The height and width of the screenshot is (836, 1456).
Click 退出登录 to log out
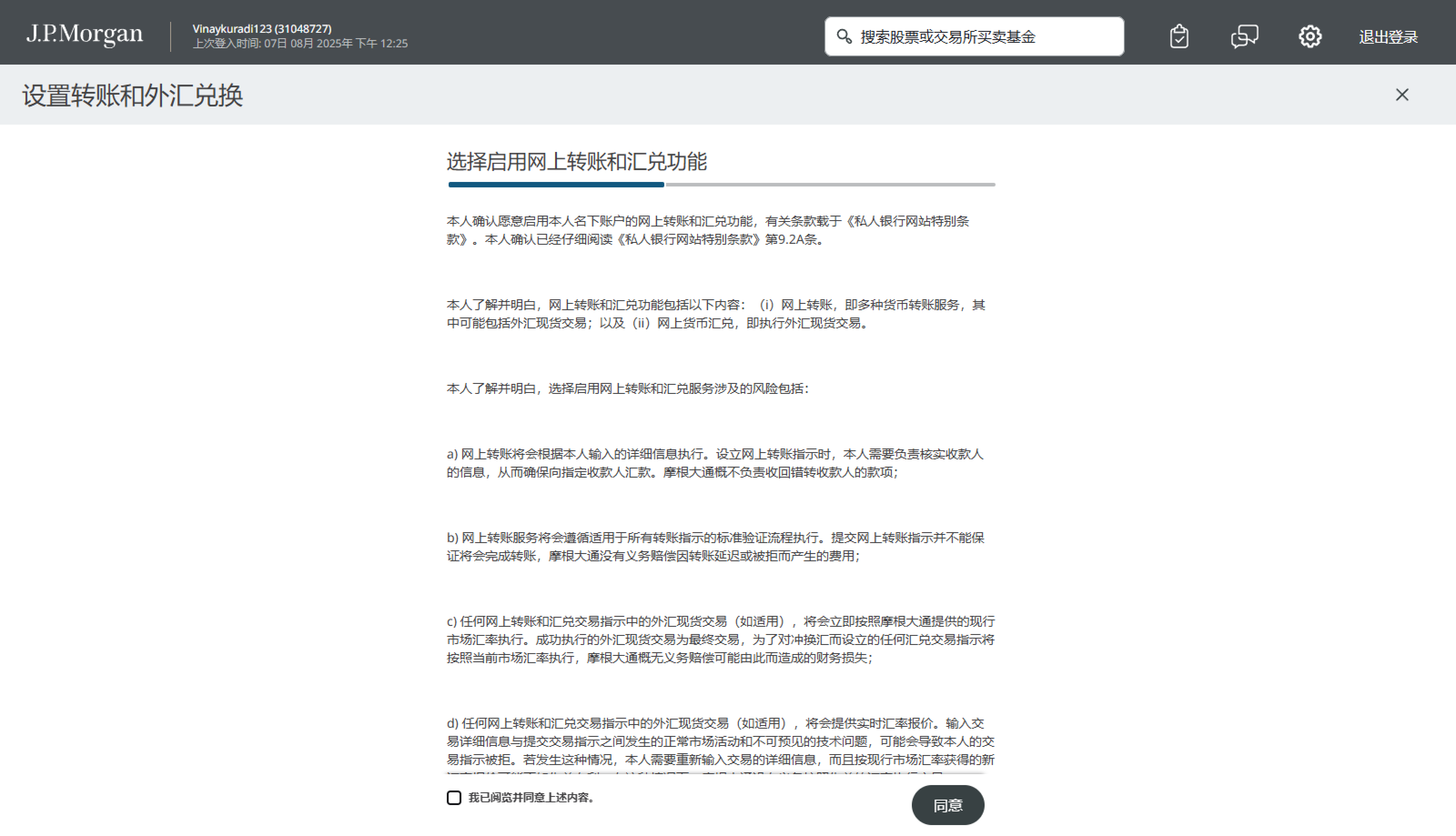[x=1388, y=37]
